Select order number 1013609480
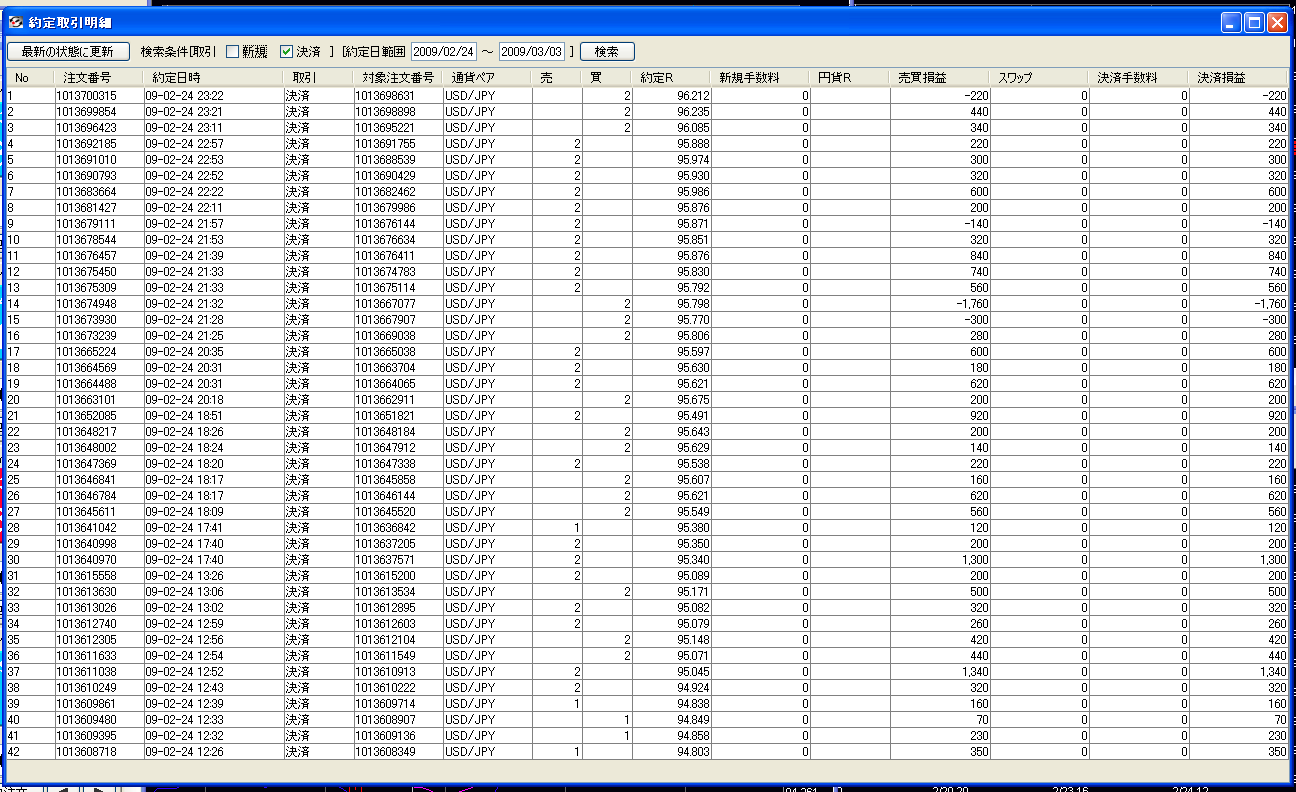This screenshot has height=792, width=1296. (x=86, y=720)
